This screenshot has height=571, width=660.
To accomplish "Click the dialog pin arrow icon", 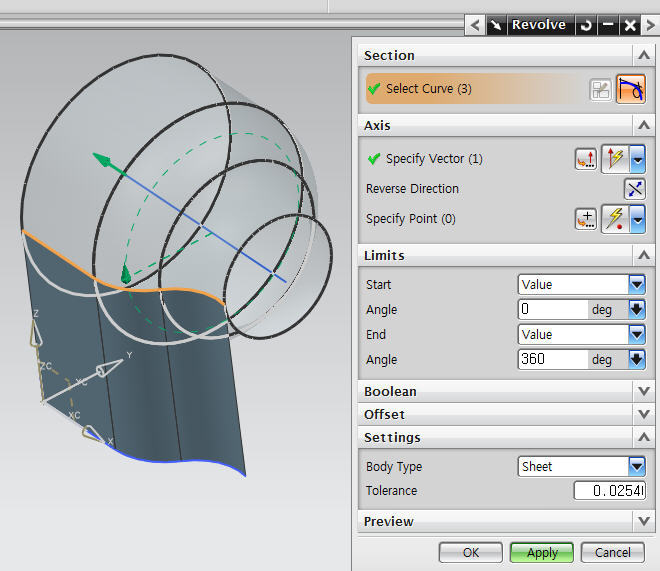I will (x=495, y=25).
